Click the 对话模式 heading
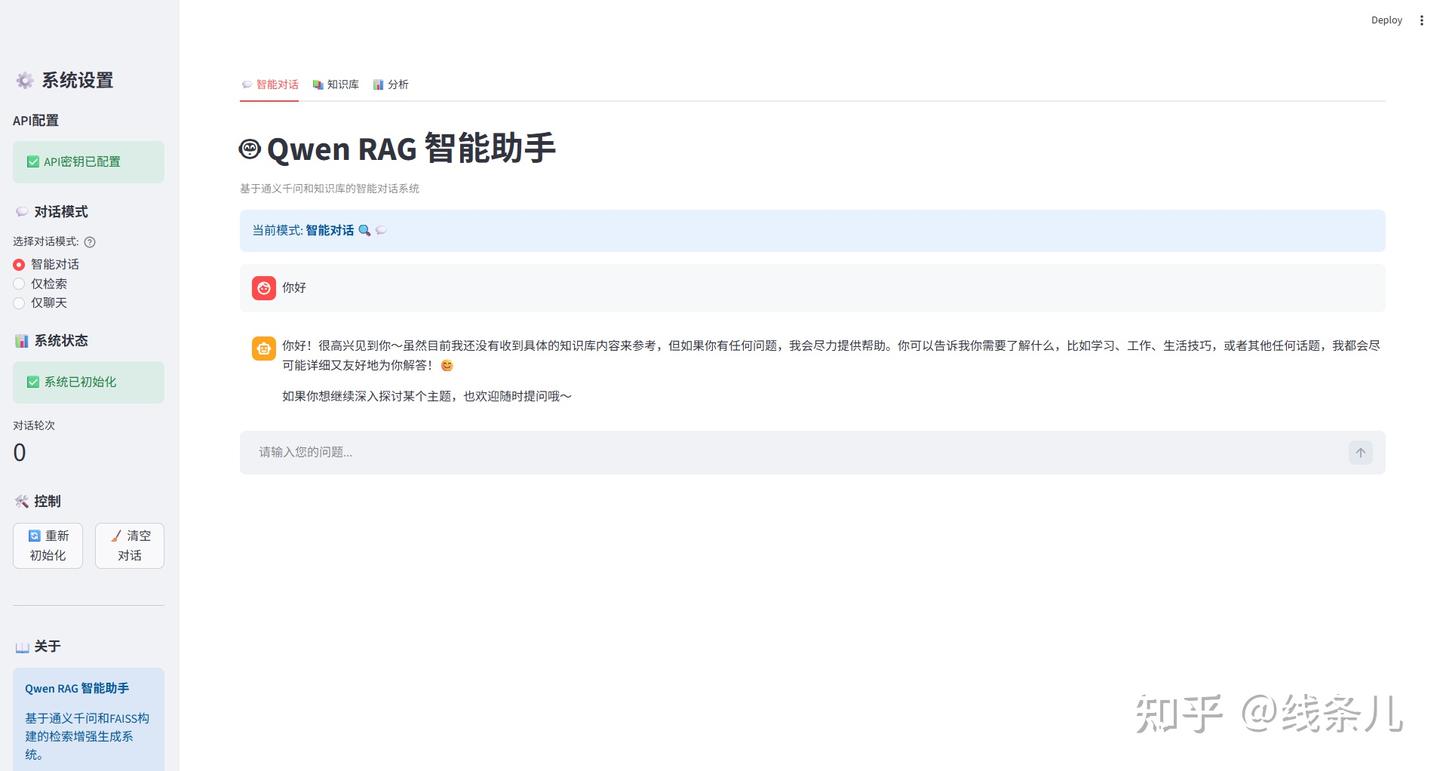The image size is (1440, 771). click(52, 212)
